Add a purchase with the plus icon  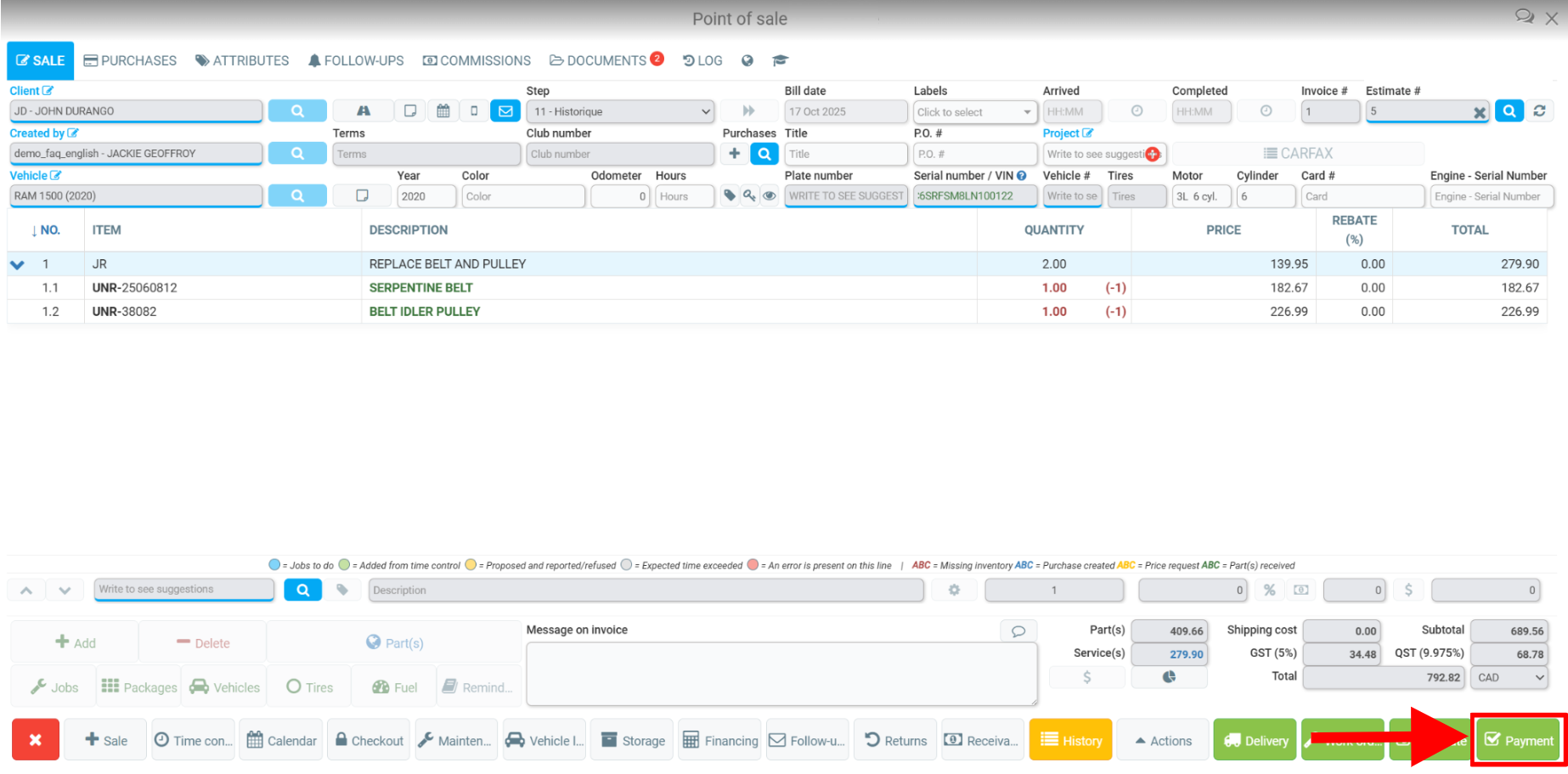click(x=735, y=154)
